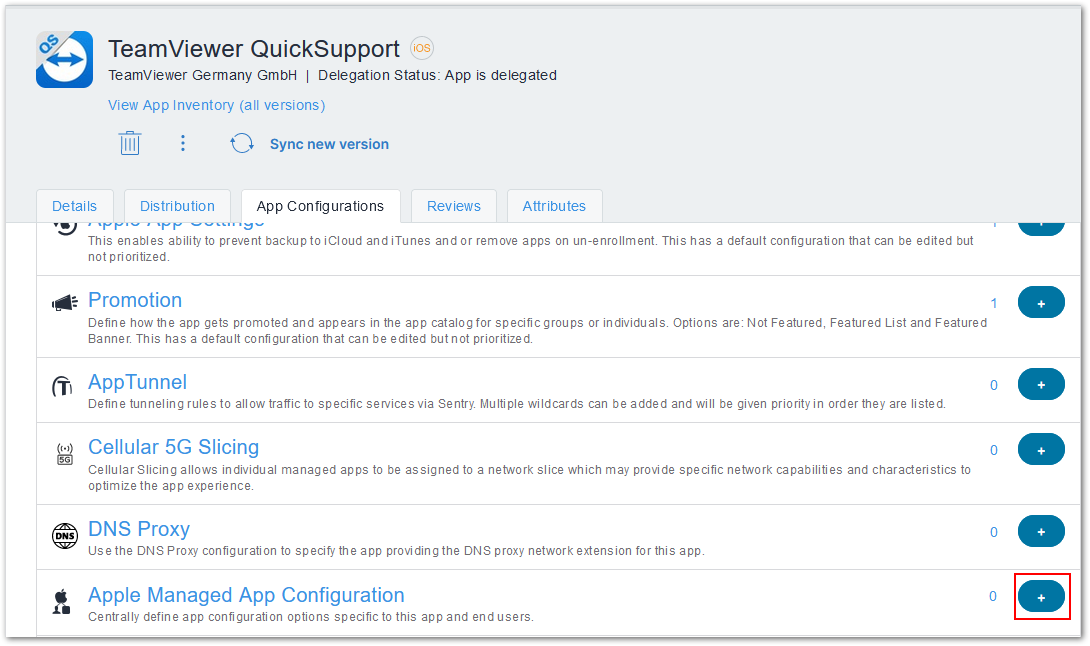Open the three-dot overflow menu icon
This screenshot has height=646, width=1090.
[183, 142]
